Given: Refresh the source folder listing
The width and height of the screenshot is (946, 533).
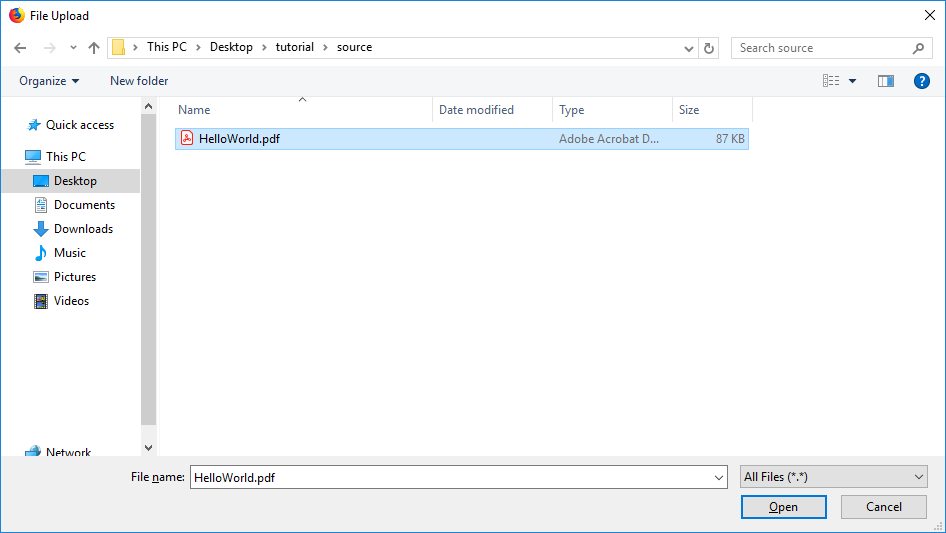Looking at the screenshot, I should (x=709, y=48).
